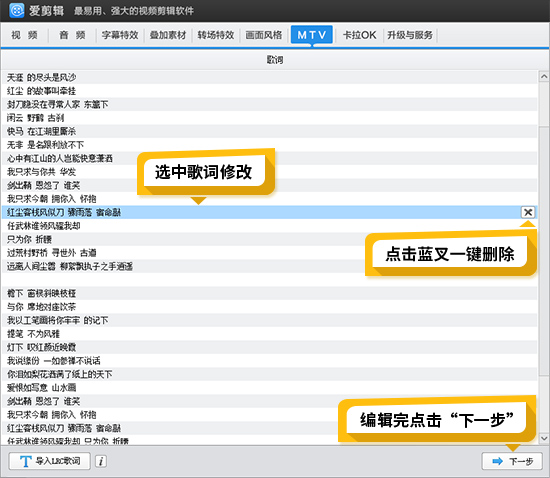The height and width of the screenshot is (478, 550).
Task: Select lyric 心中有江山的人岂能快意潇洒
Action: point(269,158)
